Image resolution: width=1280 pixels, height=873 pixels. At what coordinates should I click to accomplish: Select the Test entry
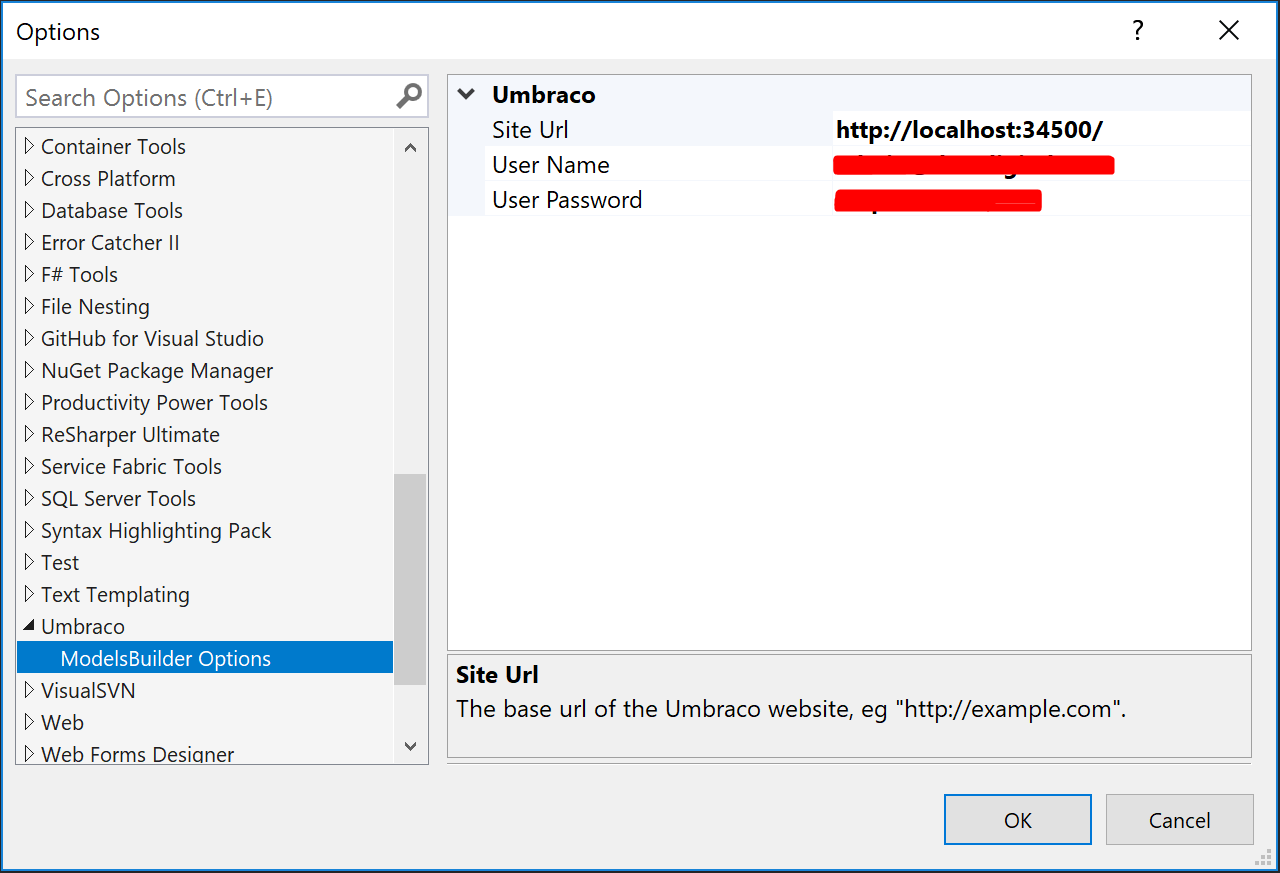point(60,562)
